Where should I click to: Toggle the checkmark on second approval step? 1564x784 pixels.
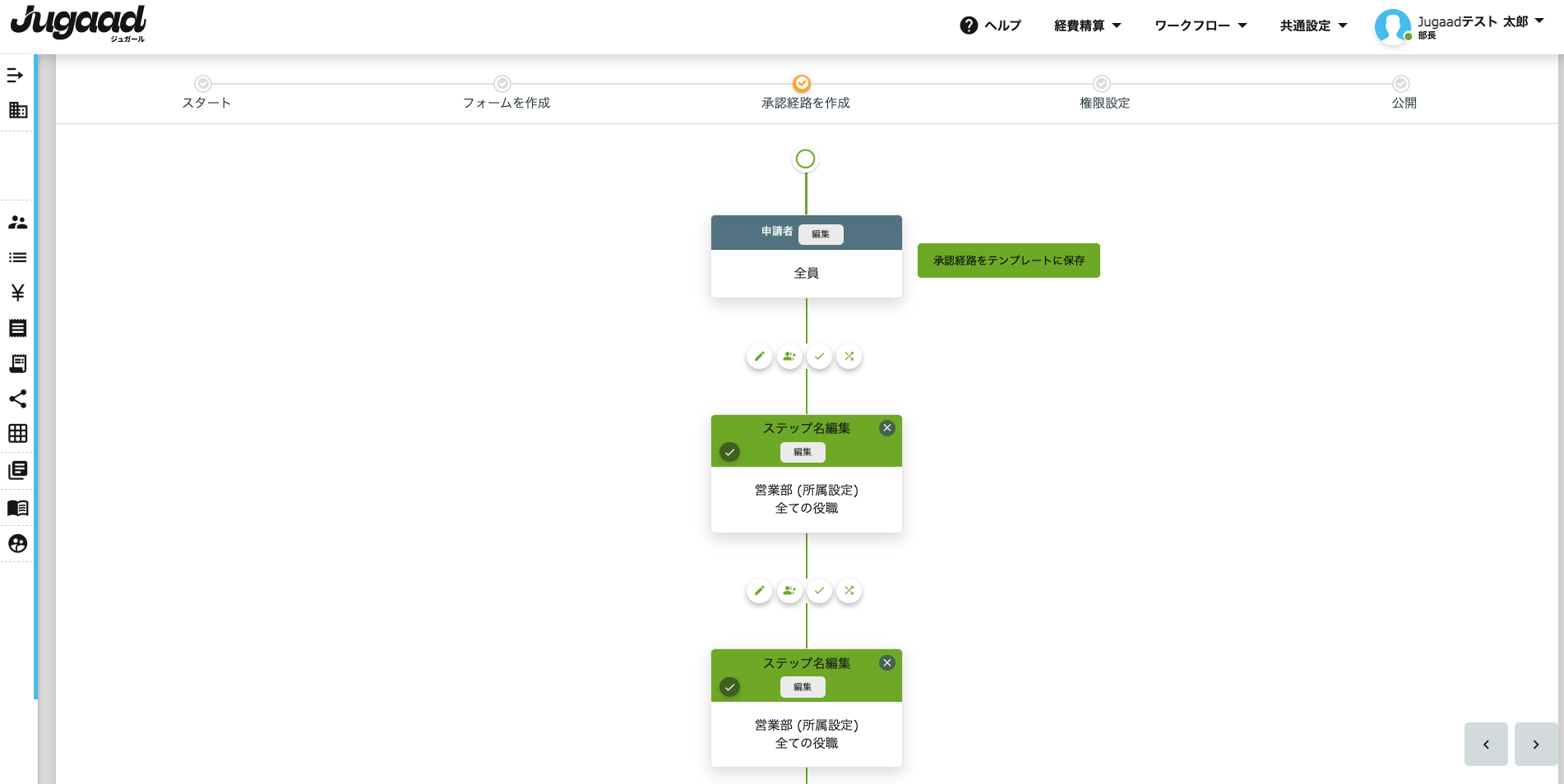729,687
